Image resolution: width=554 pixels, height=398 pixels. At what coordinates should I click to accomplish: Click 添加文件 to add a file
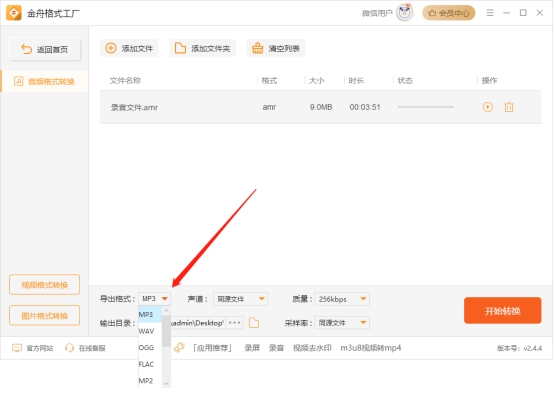pyautogui.click(x=129, y=48)
